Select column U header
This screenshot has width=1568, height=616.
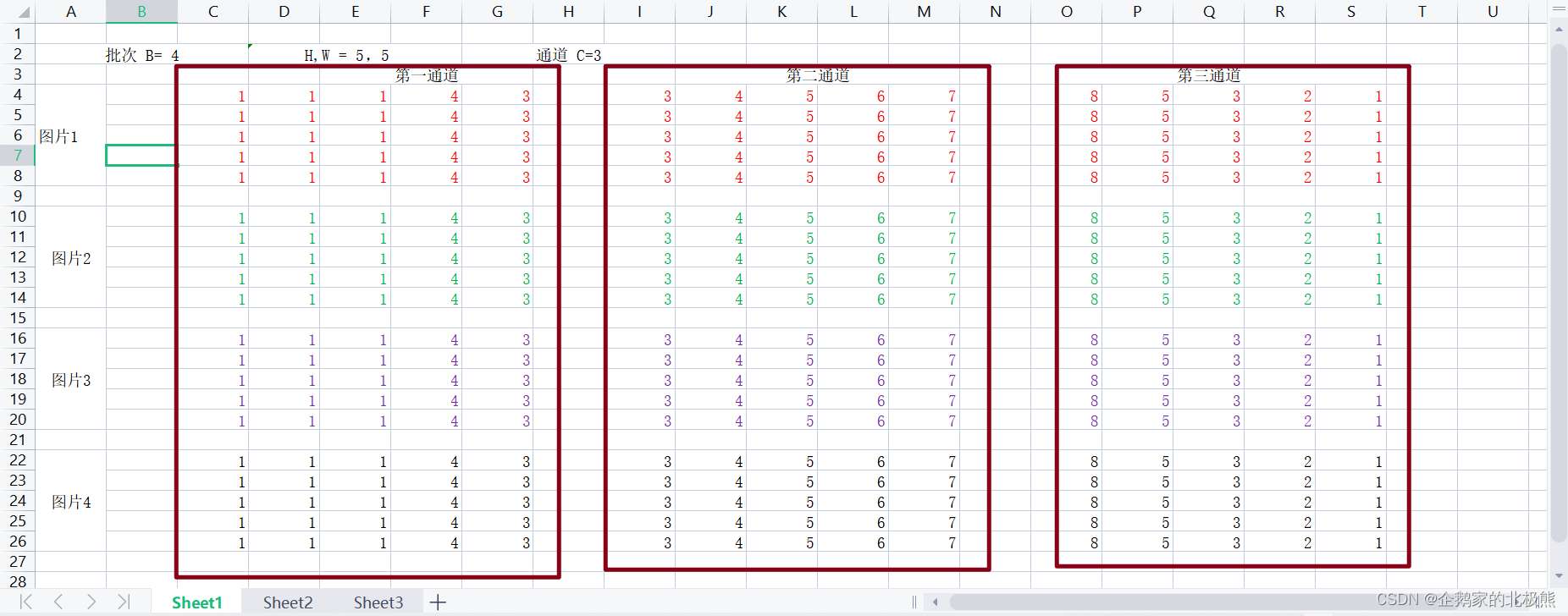[1493, 12]
